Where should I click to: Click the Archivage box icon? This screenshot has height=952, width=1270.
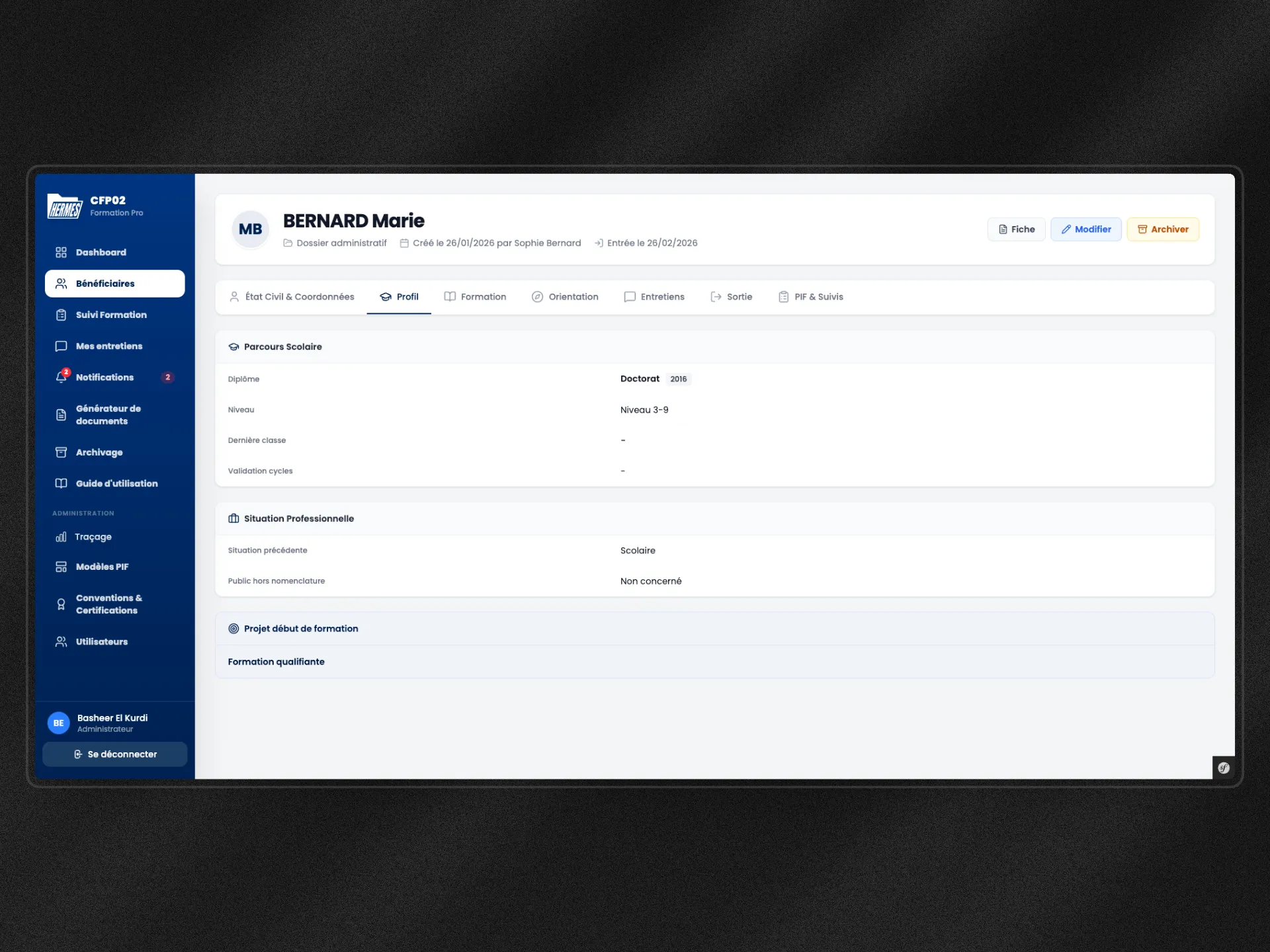[x=61, y=452]
